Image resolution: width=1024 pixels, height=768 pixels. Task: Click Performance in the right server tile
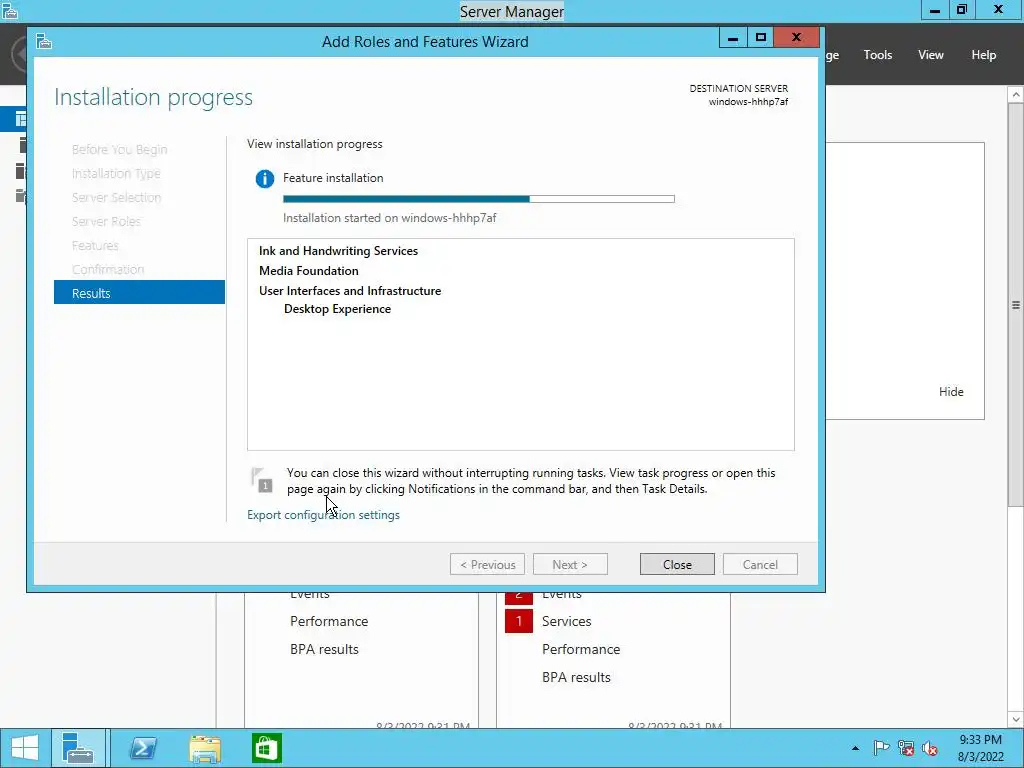[581, 649]
